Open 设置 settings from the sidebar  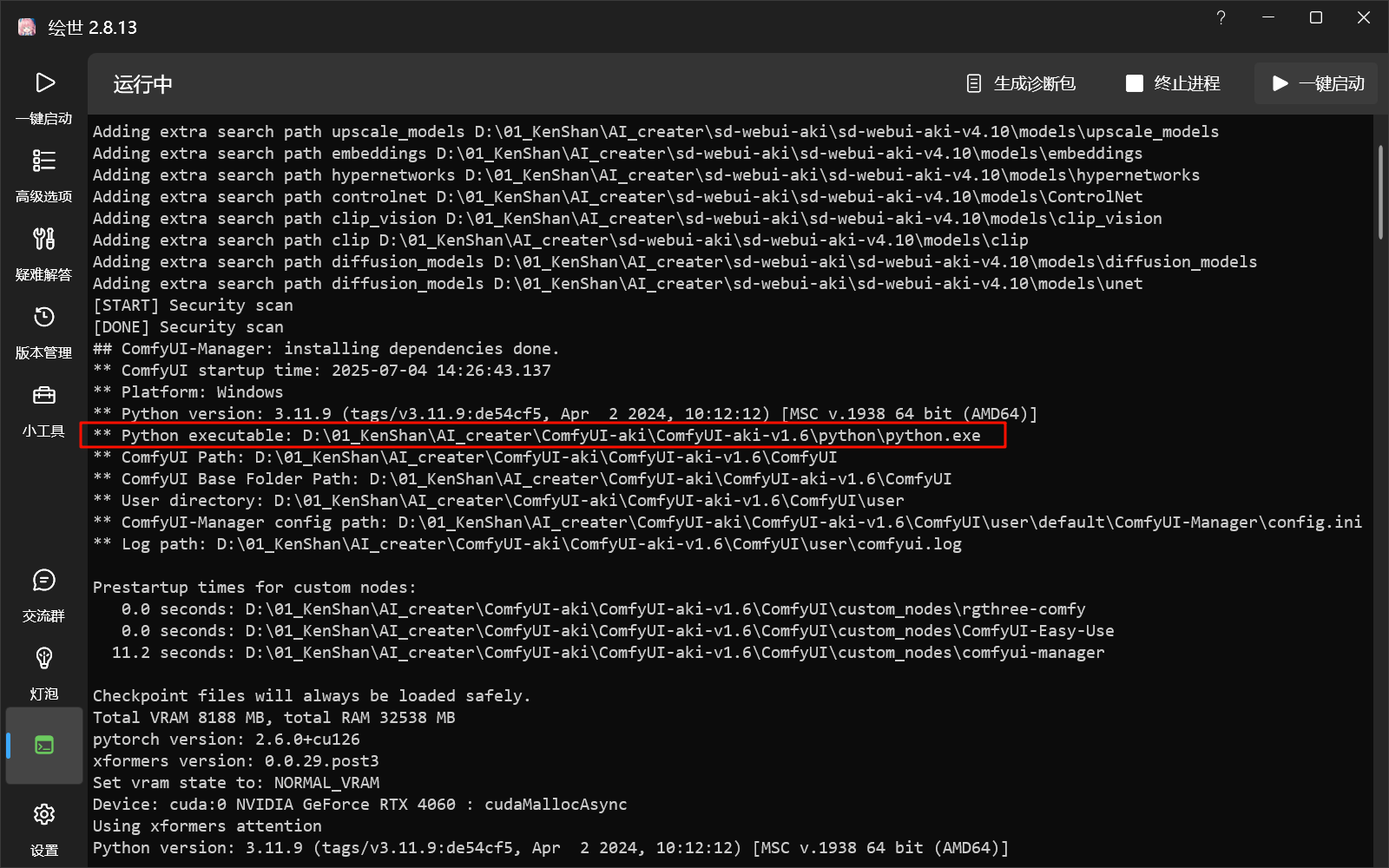(x=44, y=828)
